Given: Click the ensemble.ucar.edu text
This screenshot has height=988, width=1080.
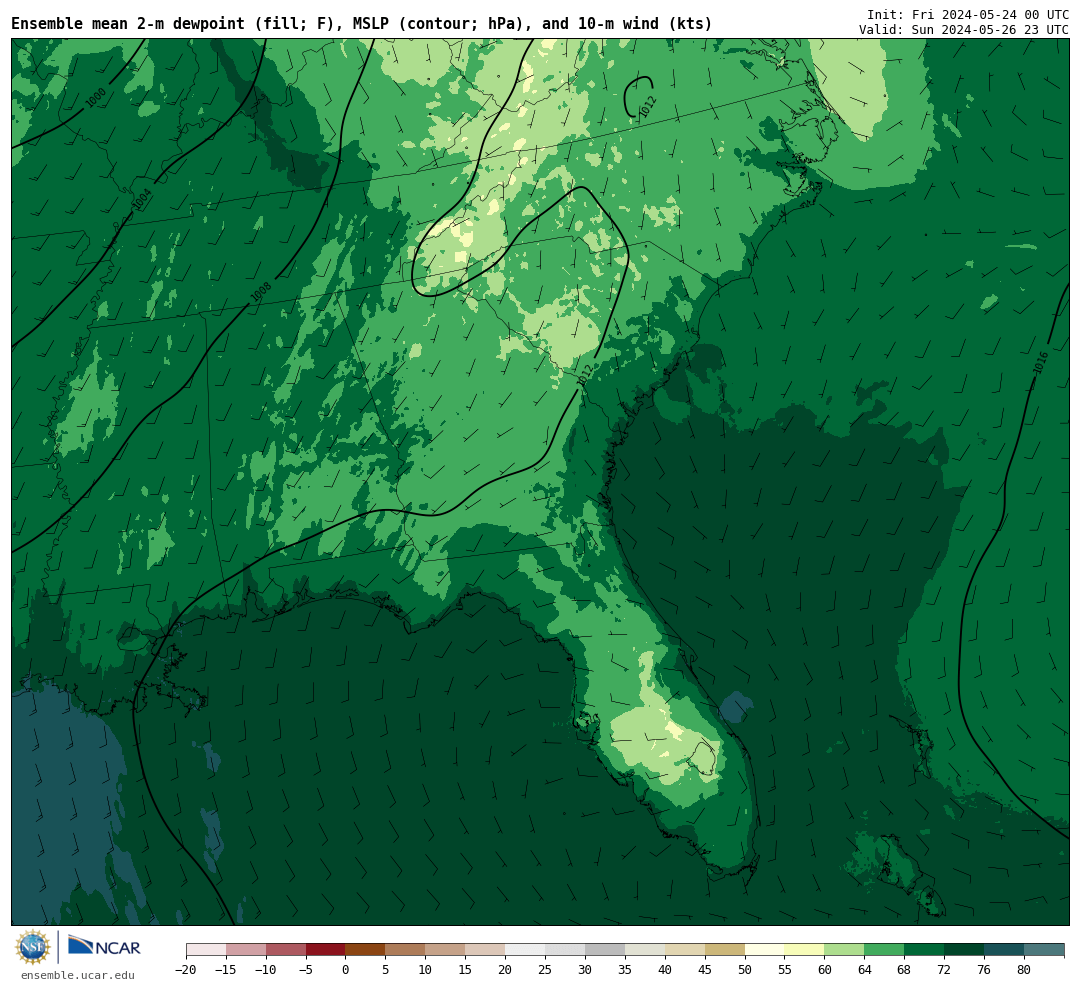Looking at the screenshot, I should pyautogui.click(x=78, y=975).
